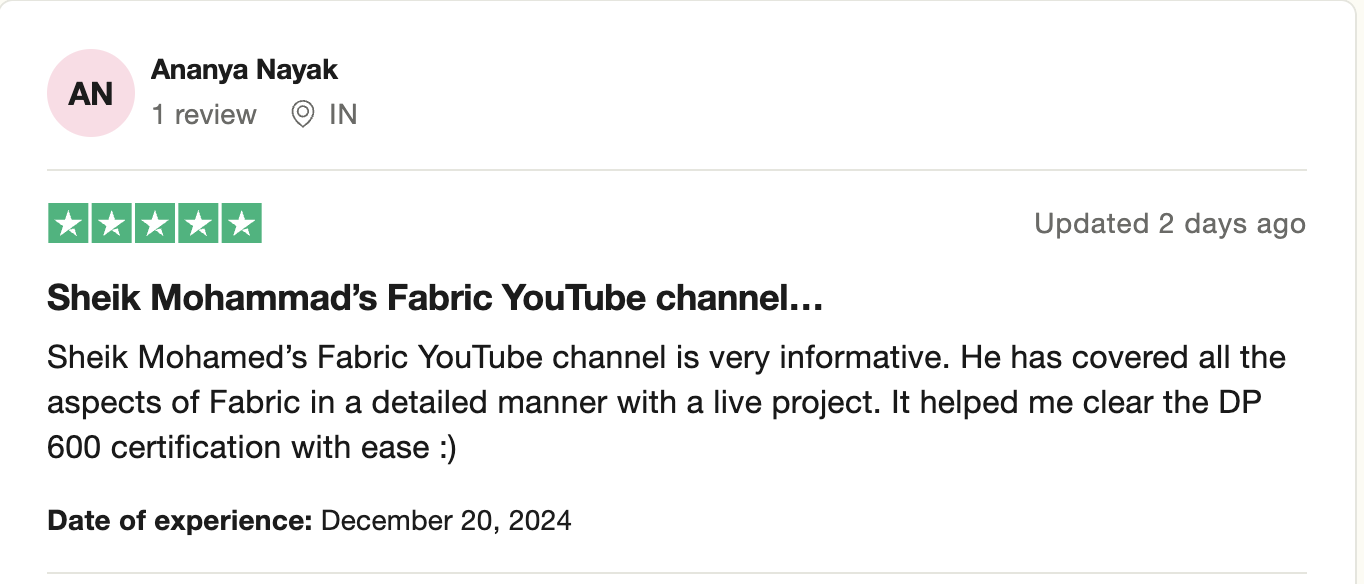1364x584 pixels.
Task: Click the IN country code label
Action: (x=343, y=115)
